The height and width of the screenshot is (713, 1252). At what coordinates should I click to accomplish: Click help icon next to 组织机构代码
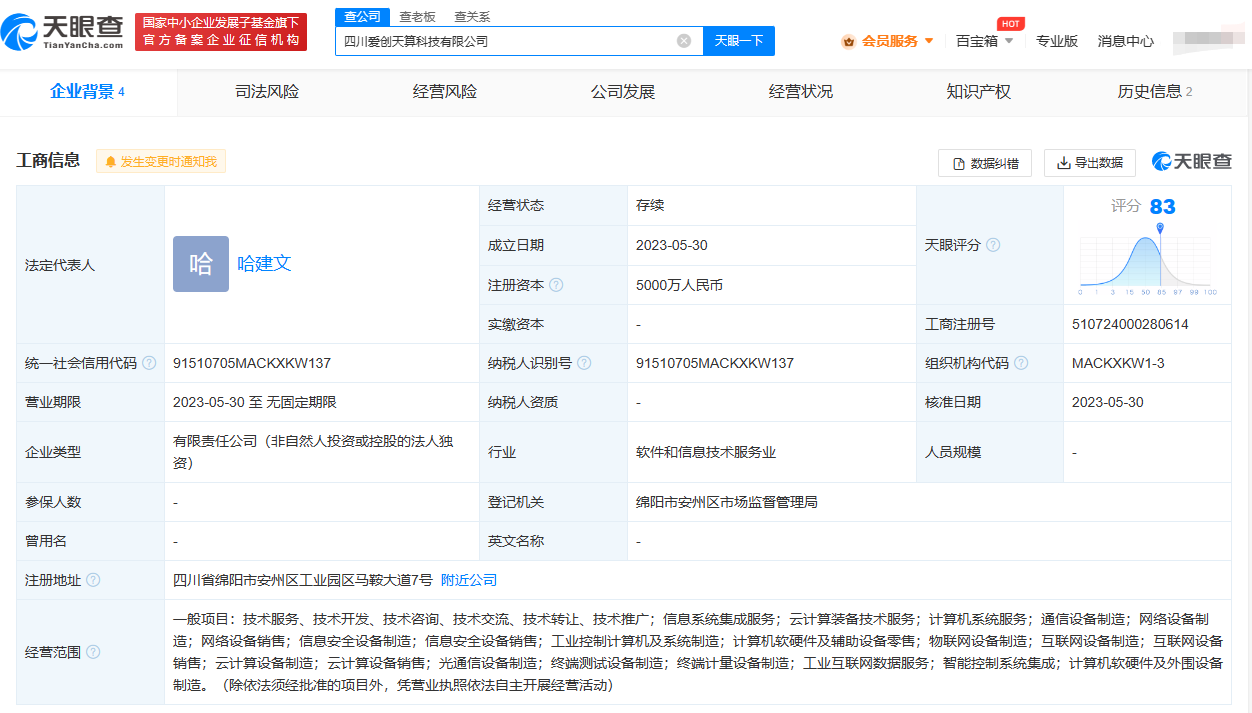tap(1021, 363)
